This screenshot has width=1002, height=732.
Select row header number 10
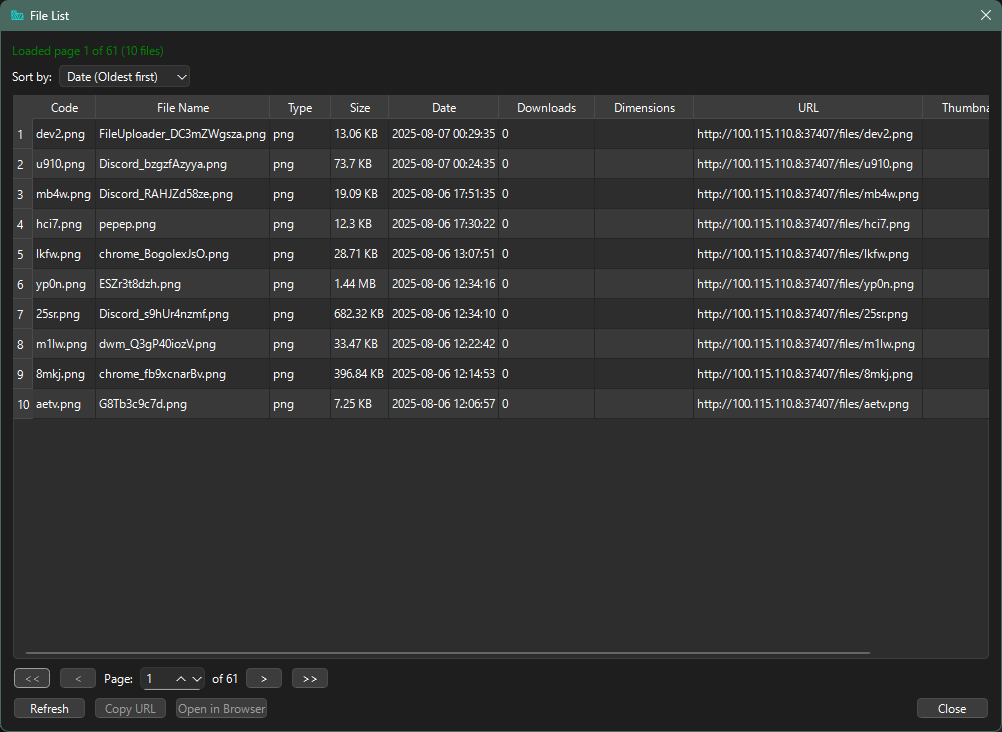[22, 404]
